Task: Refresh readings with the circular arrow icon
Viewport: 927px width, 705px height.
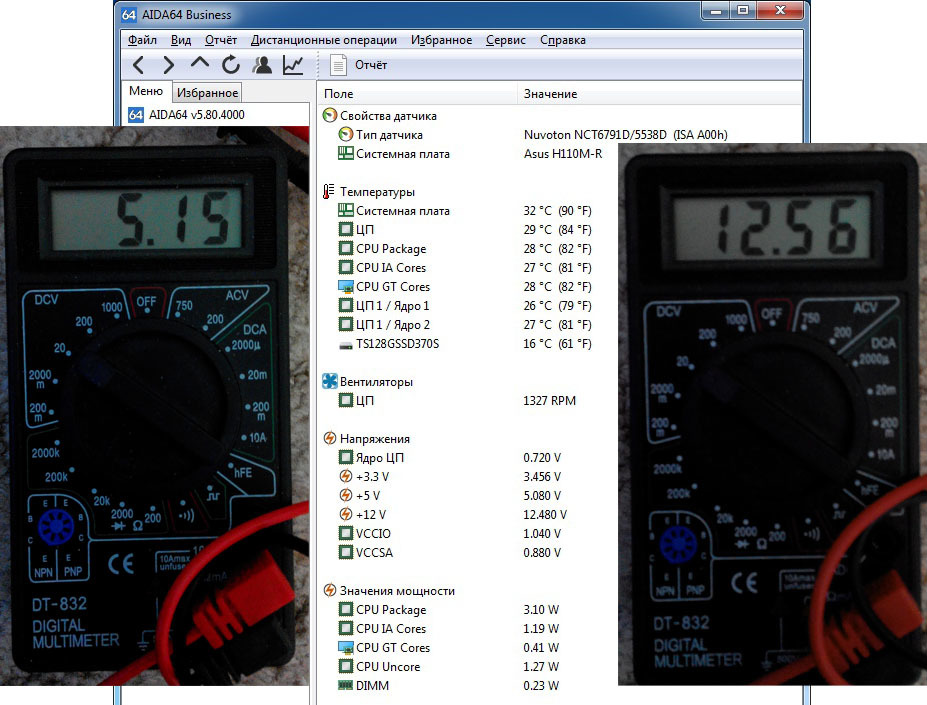Action: [x=231, y=64]
